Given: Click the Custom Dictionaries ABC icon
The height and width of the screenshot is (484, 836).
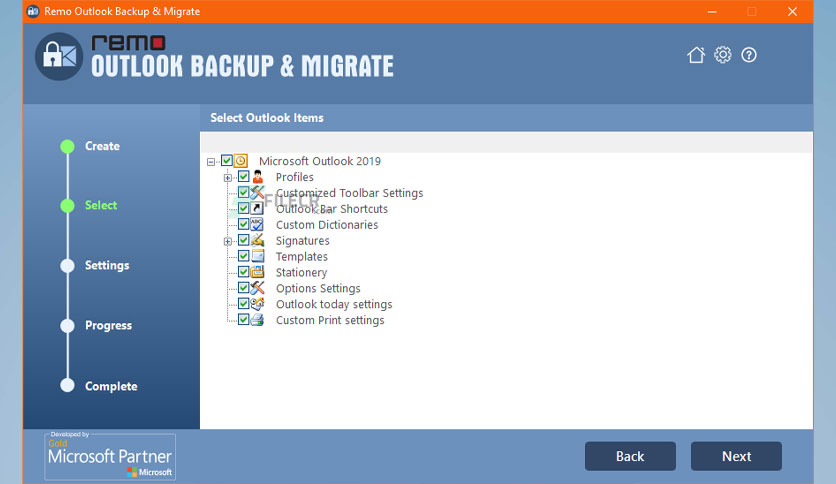Looking at the screenshot, I should pos(258,224).
